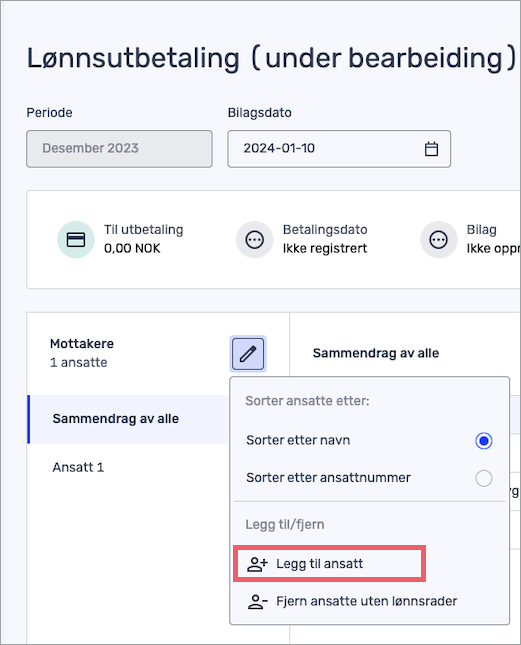
Task: Click the pending status icon beside Bilag
Action: [x=438, y=239]
